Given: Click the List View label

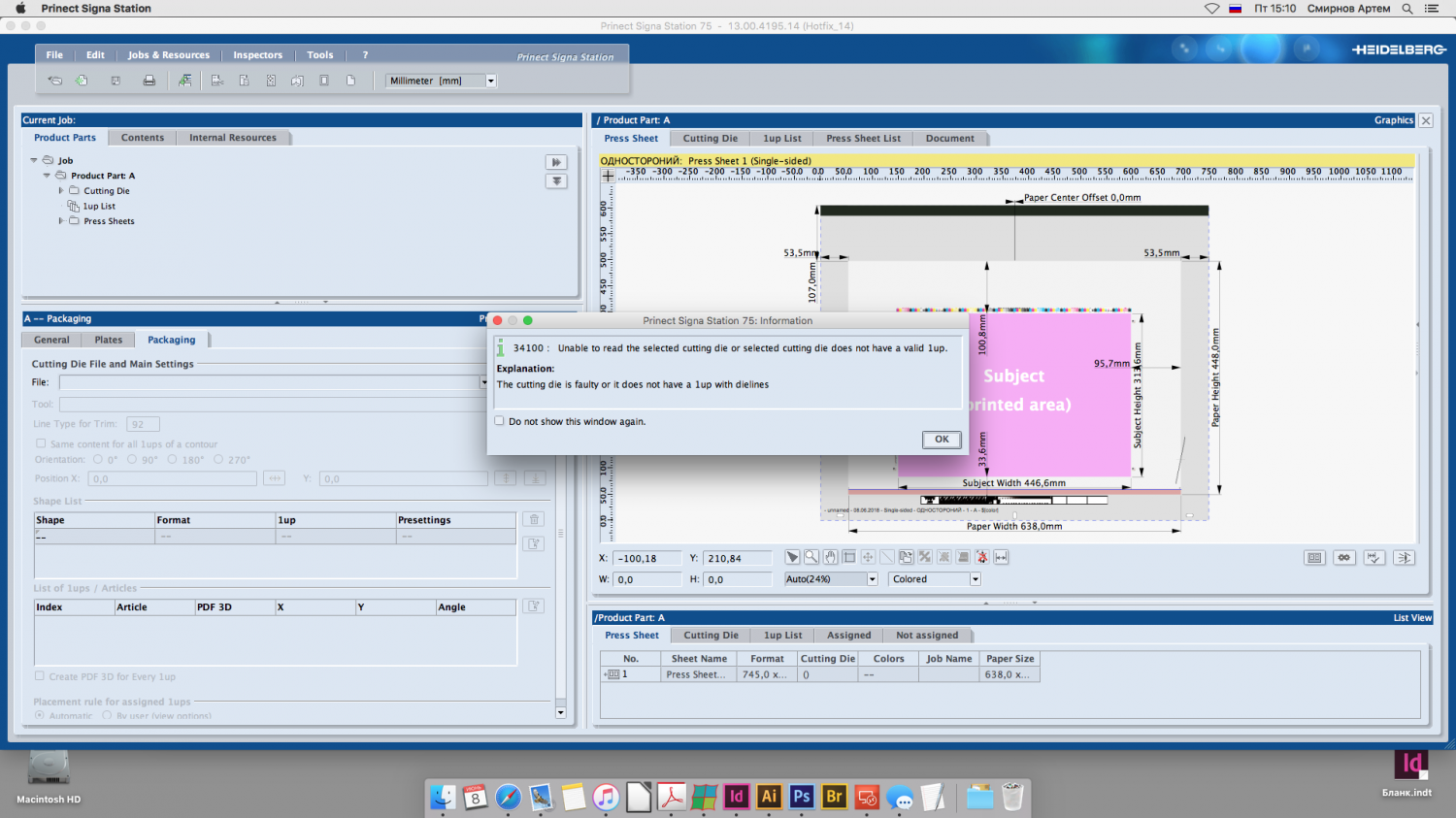Looking at the screenshot, I should tap(1412, 618).
